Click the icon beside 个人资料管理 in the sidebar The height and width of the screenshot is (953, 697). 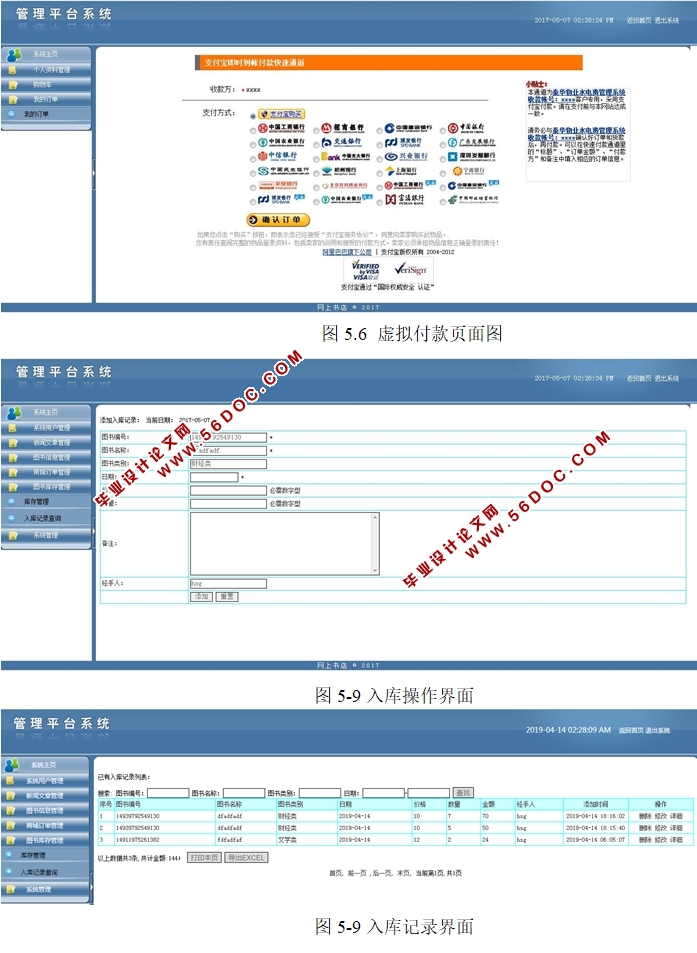(13, 71)
